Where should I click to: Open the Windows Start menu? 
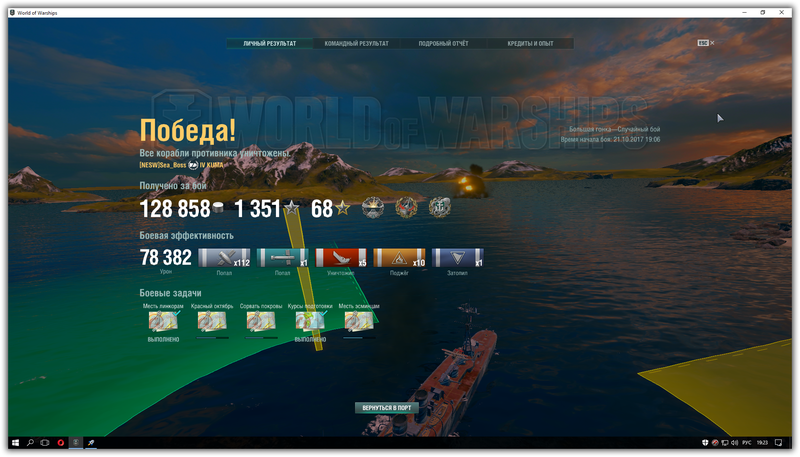point(15,443)
